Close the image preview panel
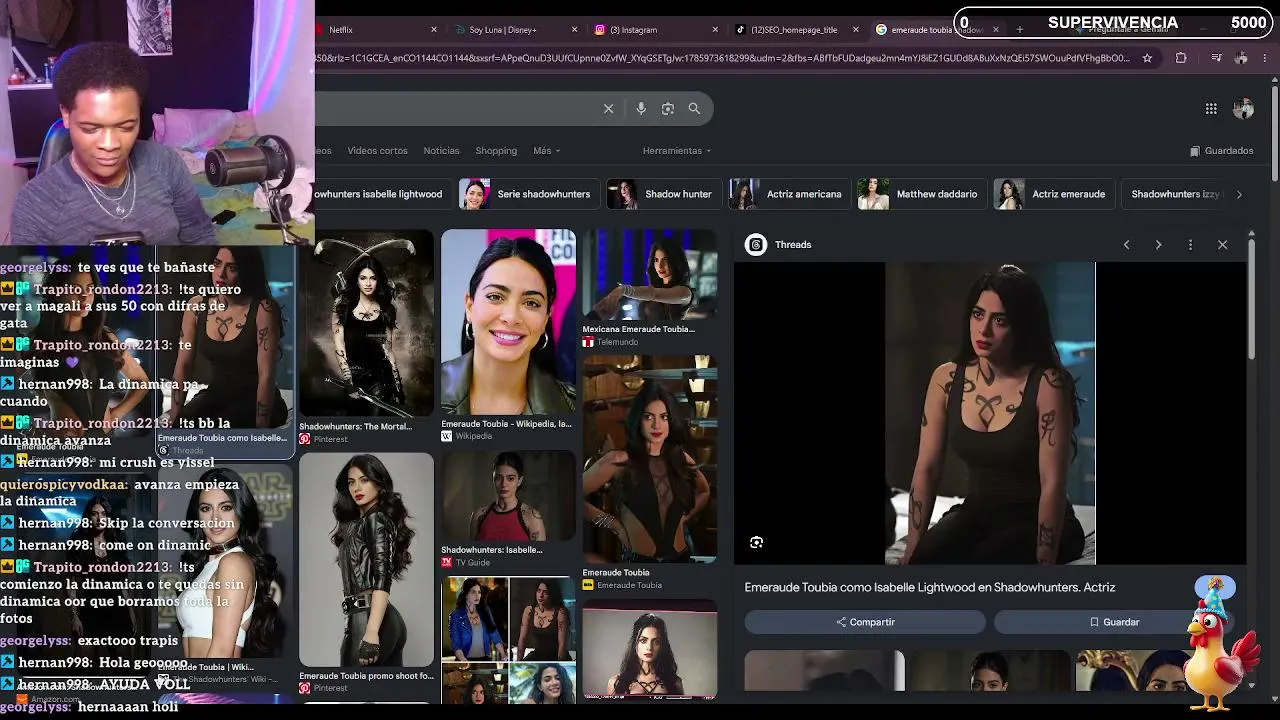Image resolution: width=1280 pixels, height=720 pixels. pyautogui.click(x=1222, y=245)
